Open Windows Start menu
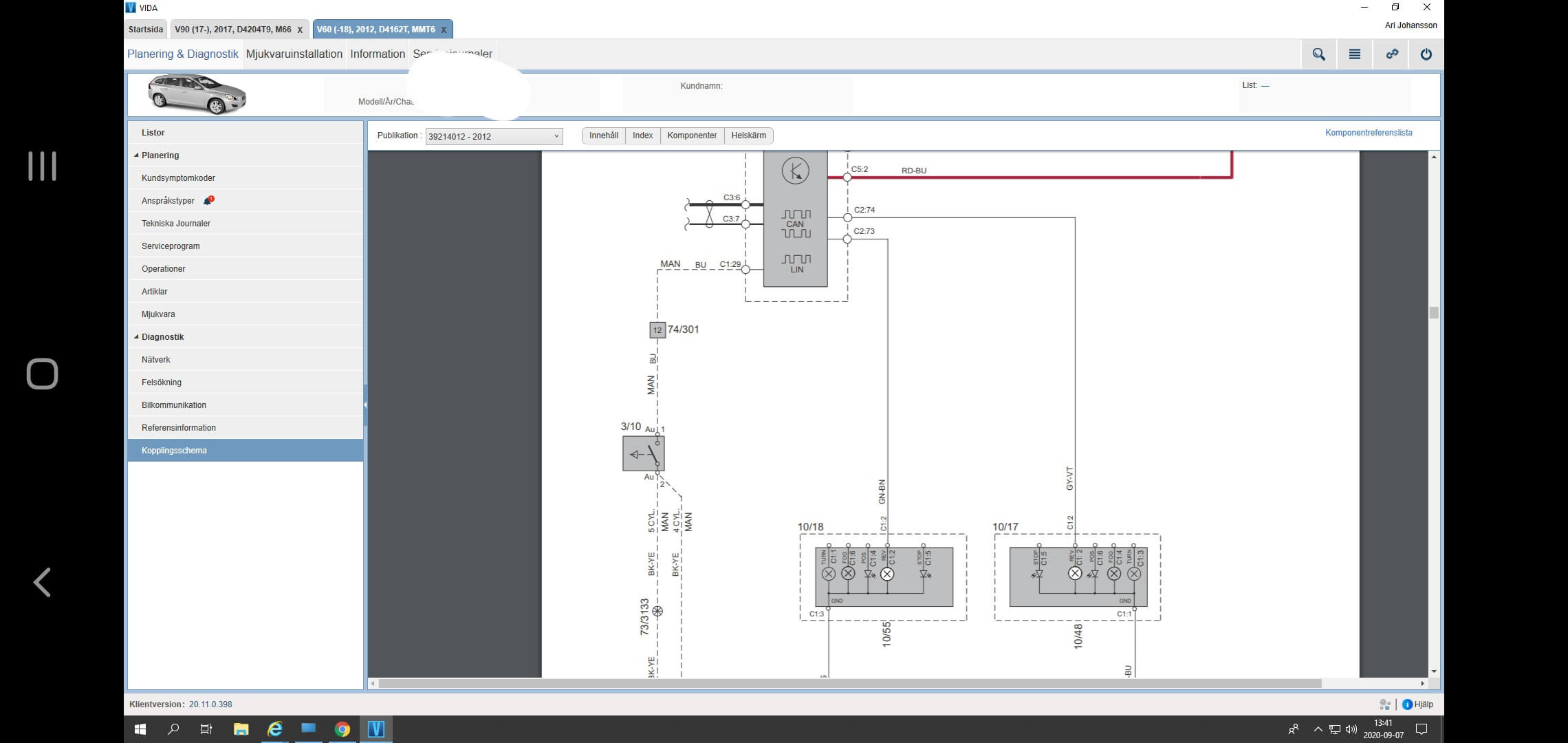Viewport: 1568px width, 743px height. [x=140, y=729]
